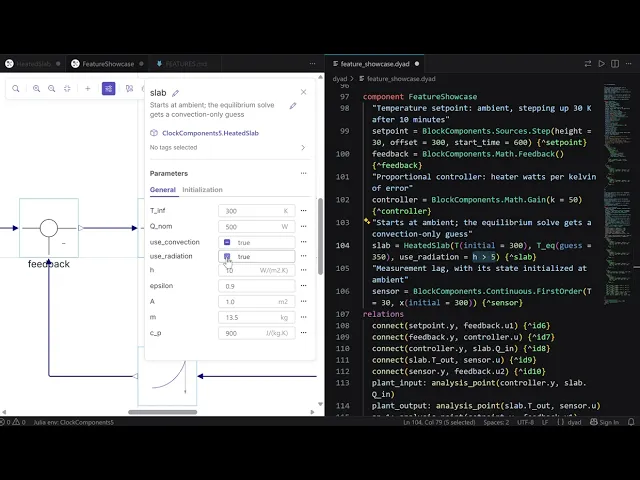This screenshot has width=640, height=480.
Task: Add a new component with plus icon
Action: (x=87, y=89)
